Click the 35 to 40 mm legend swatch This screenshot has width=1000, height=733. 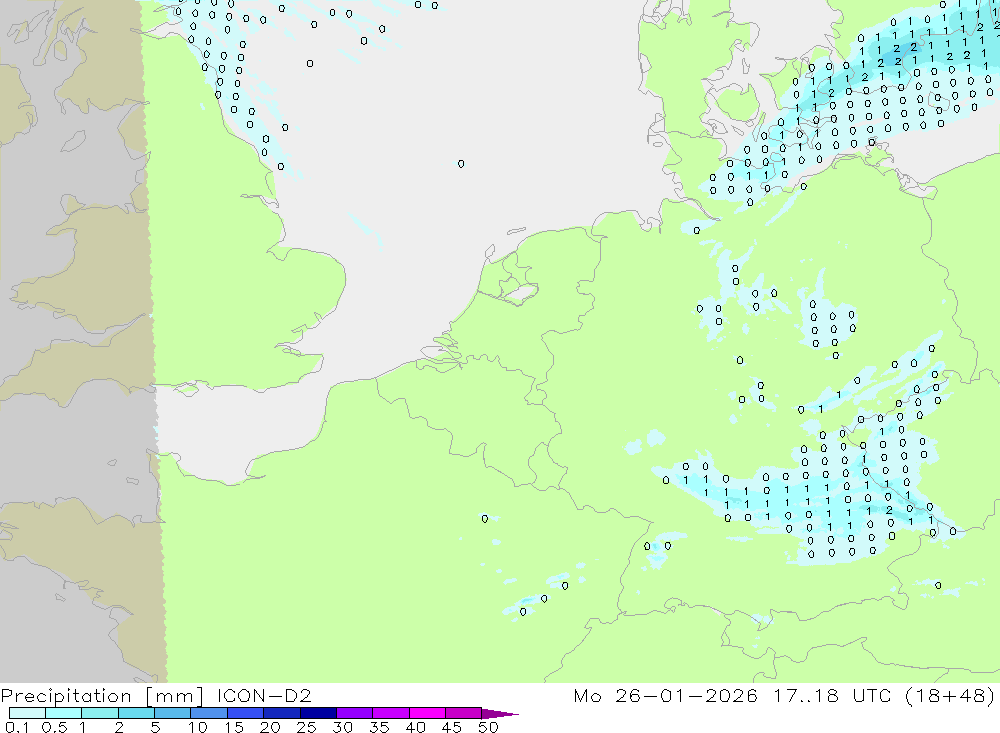click(391, 713)
